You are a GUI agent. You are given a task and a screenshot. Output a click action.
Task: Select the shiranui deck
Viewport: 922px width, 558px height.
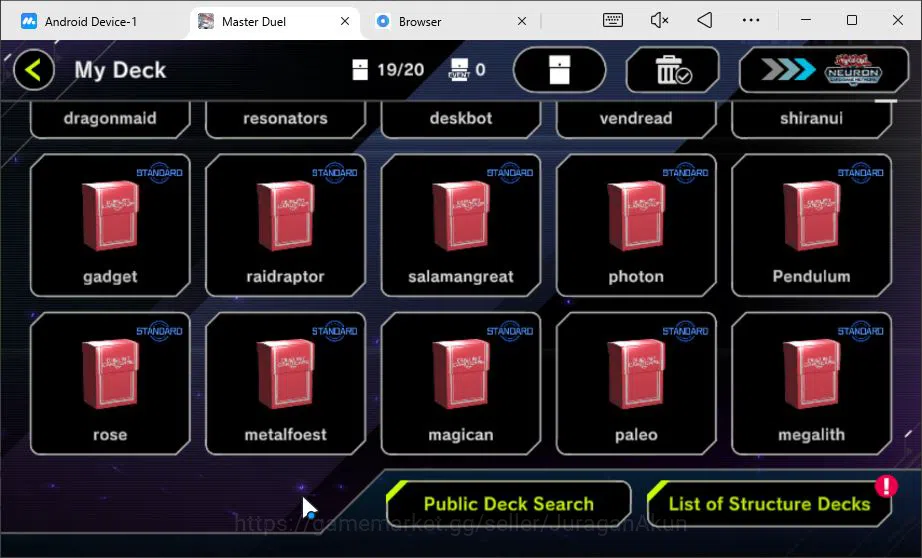(x=811, y=119)
